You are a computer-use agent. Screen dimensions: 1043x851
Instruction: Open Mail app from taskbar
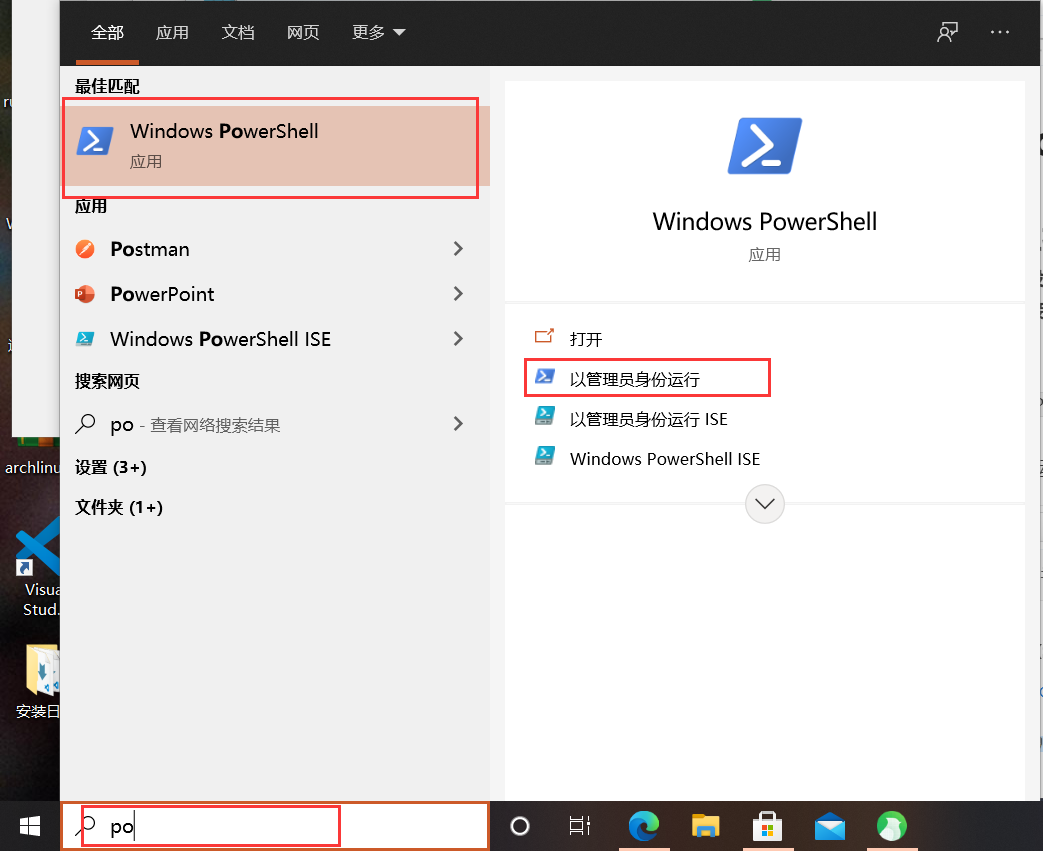pos(829,826)
